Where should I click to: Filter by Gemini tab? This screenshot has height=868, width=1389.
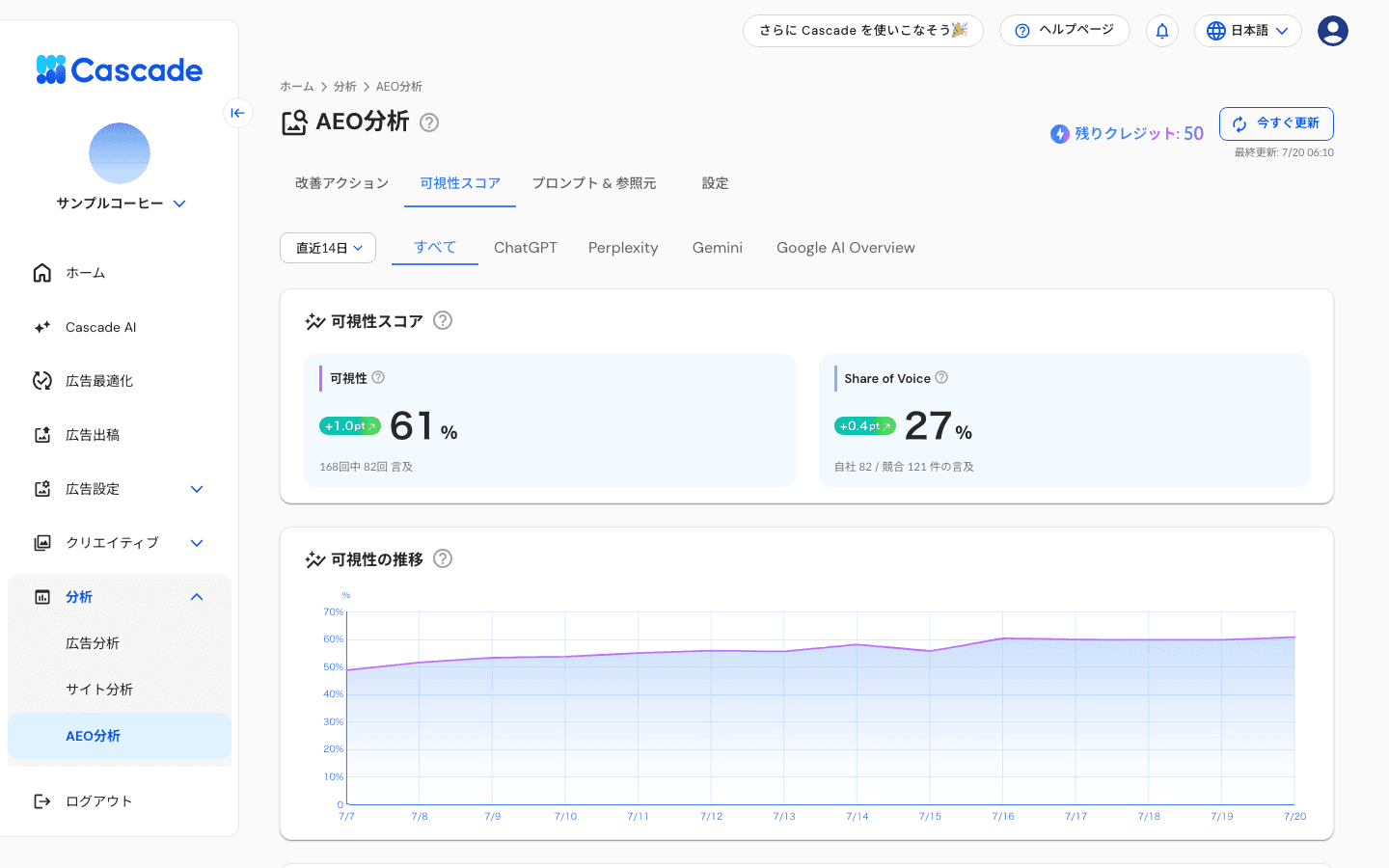point(718,248)
